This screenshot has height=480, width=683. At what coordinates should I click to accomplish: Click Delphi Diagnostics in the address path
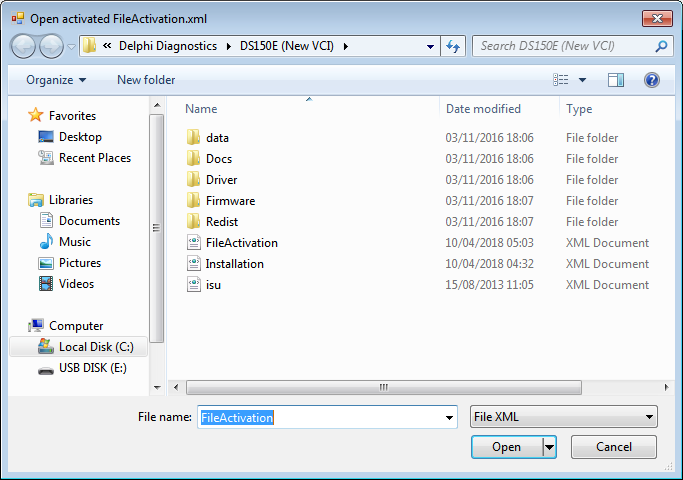click(168, 46)
